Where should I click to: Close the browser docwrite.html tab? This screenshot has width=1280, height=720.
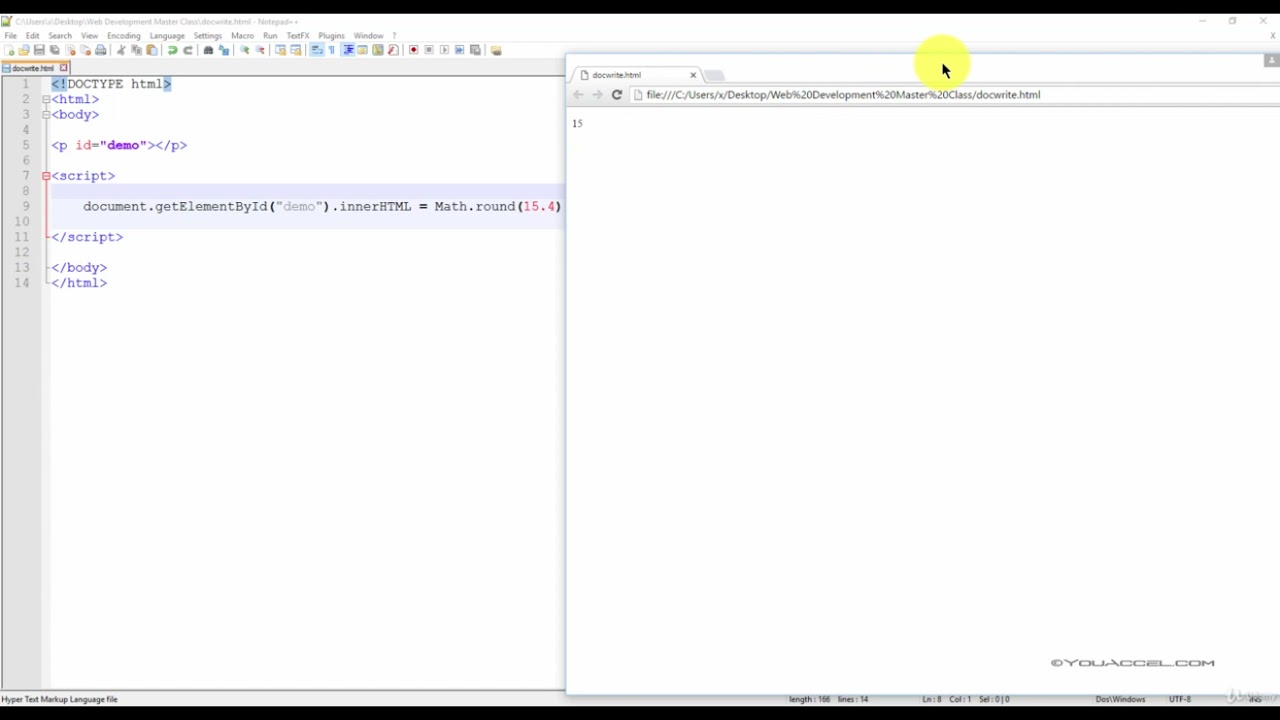point(693,75)
